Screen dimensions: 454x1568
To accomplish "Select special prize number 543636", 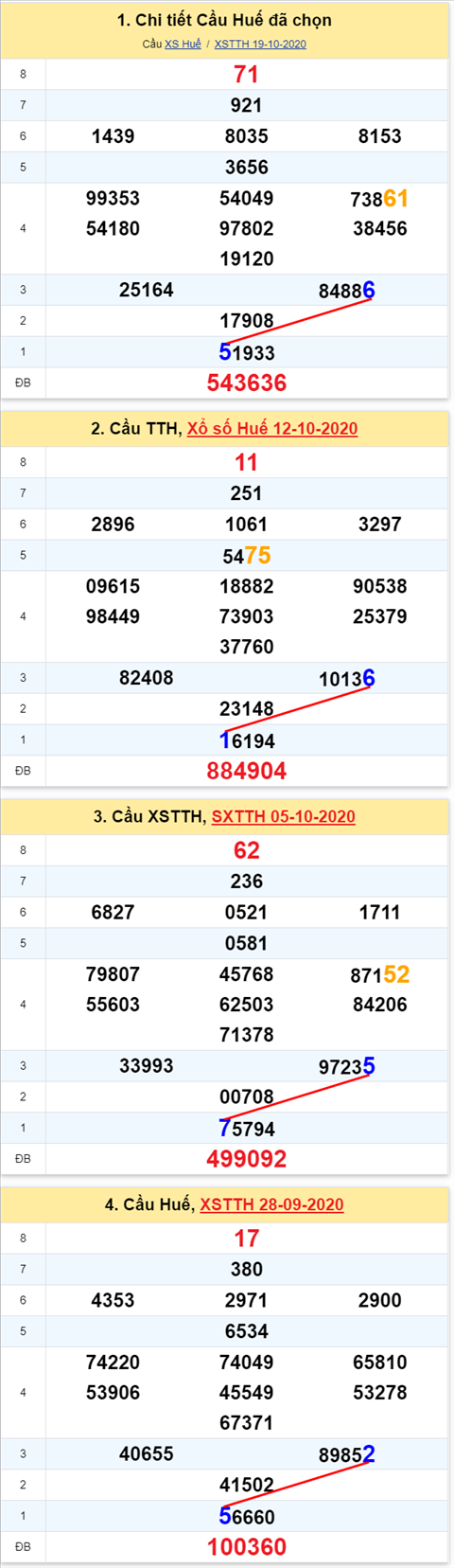I will point(247,383).
